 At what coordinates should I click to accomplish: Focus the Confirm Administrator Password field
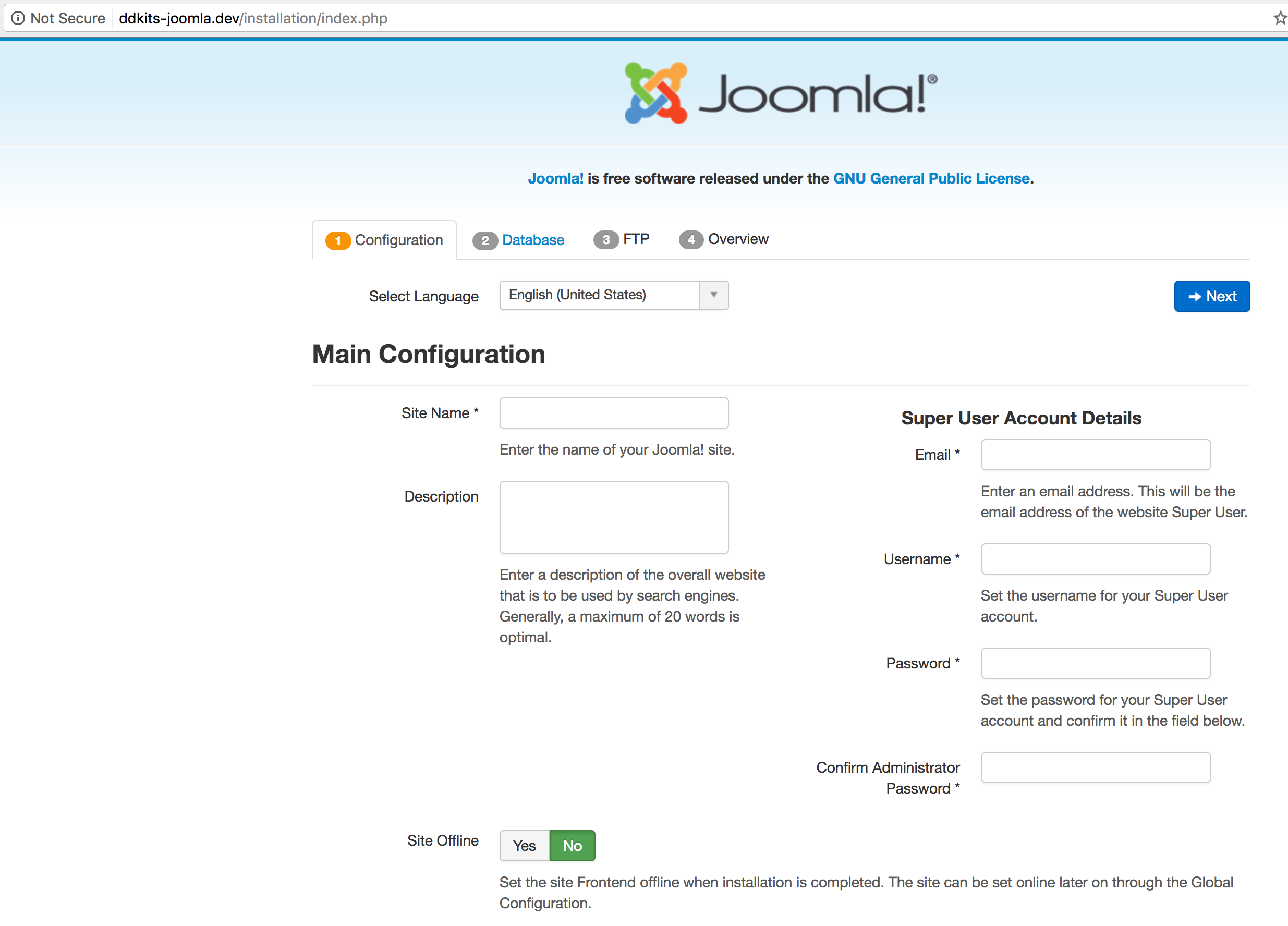1096,767
